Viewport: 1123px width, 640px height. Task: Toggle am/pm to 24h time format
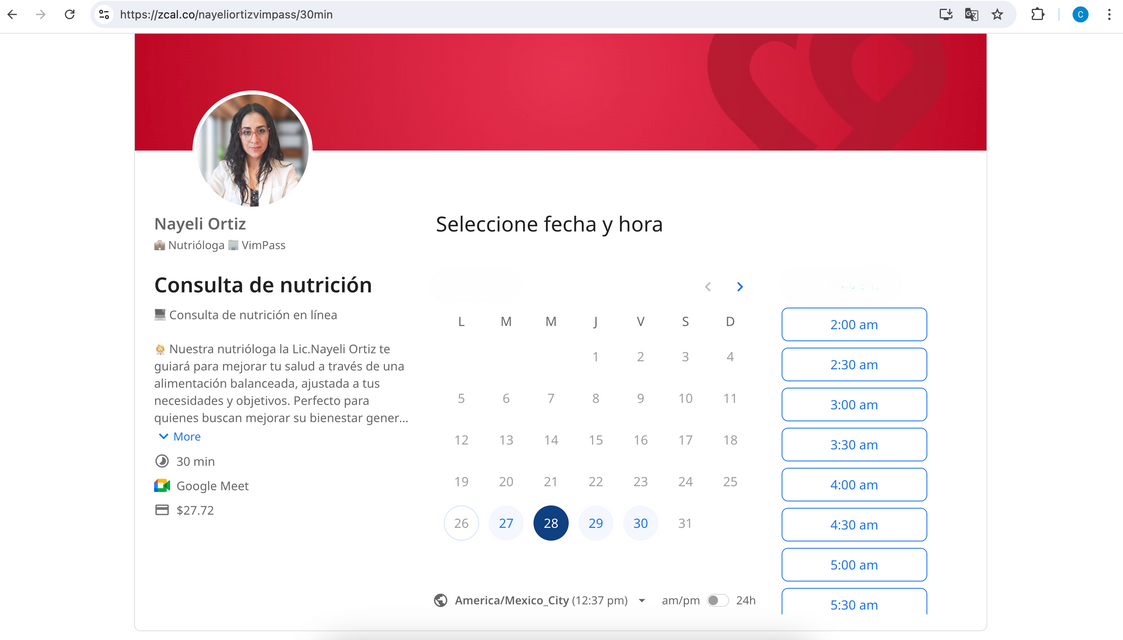(x=717, y=601)
